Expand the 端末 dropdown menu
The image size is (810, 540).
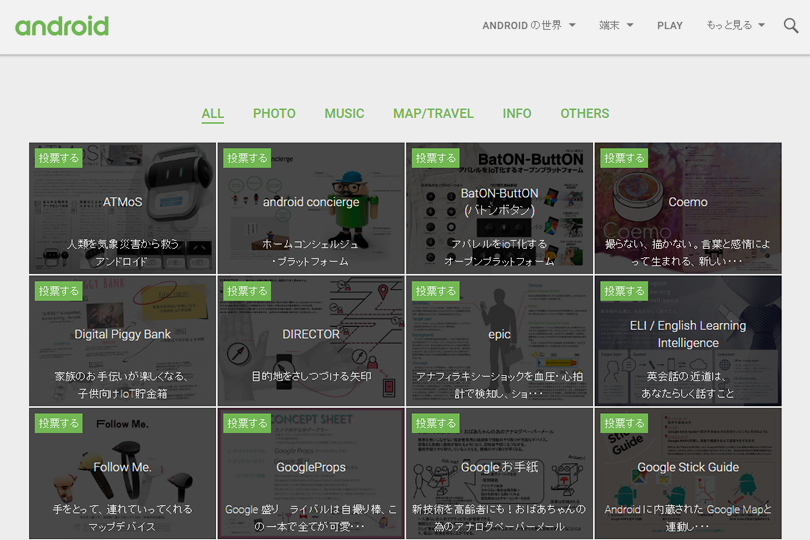[x=616, y=25]
